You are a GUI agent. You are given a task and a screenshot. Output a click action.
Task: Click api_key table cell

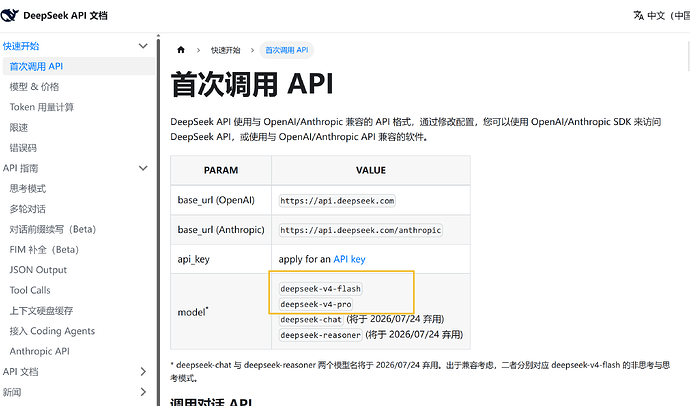pos(221,259)
